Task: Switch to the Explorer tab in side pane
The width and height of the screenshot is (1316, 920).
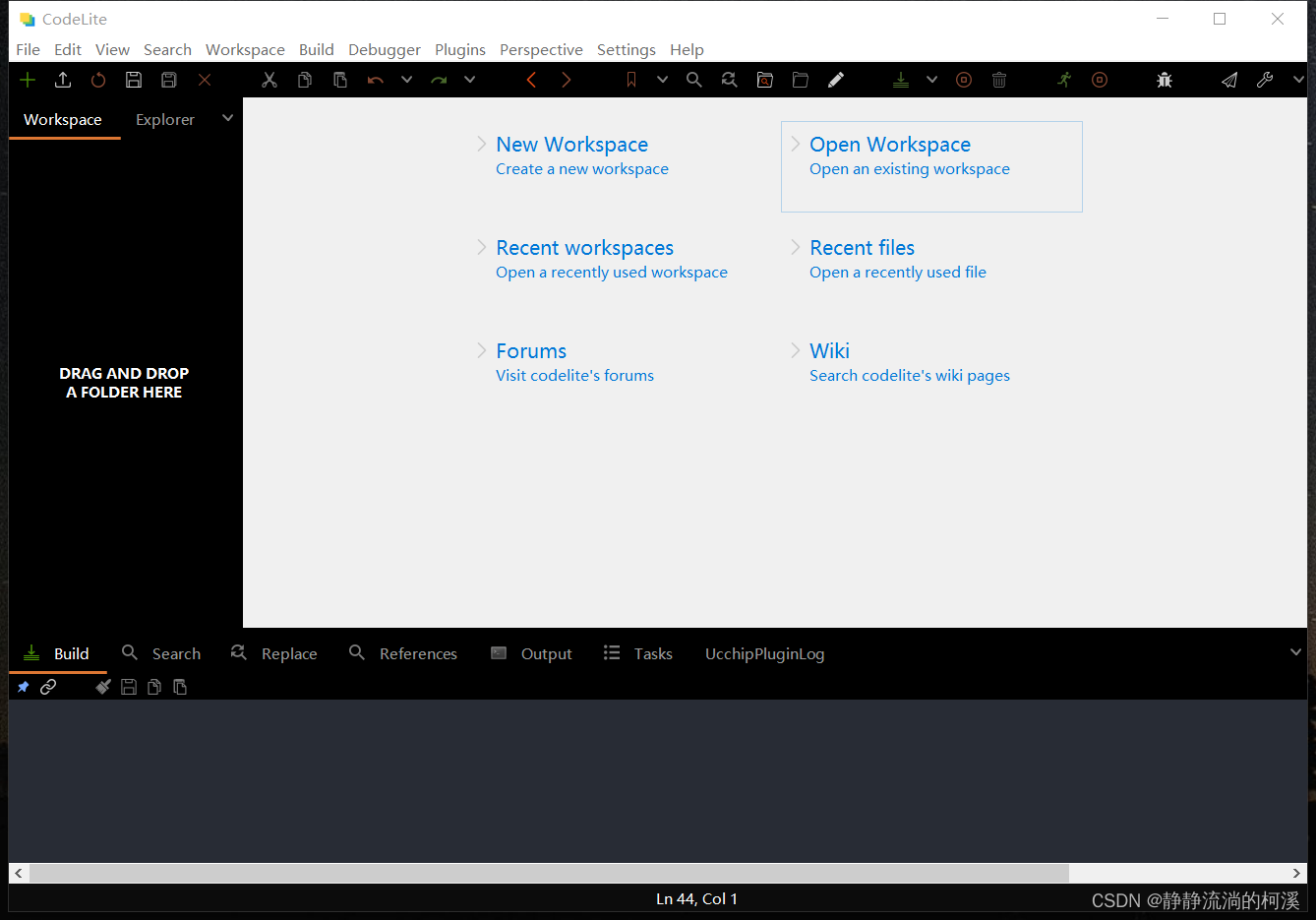Action: click(x=165, y=119)
